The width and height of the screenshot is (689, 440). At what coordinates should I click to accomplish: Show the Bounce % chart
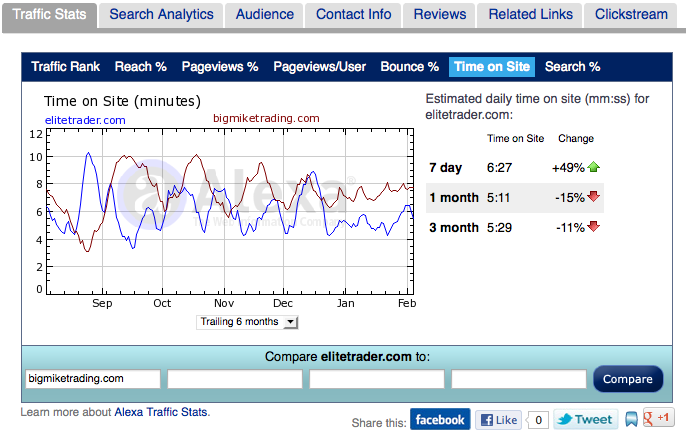[410, 67]
